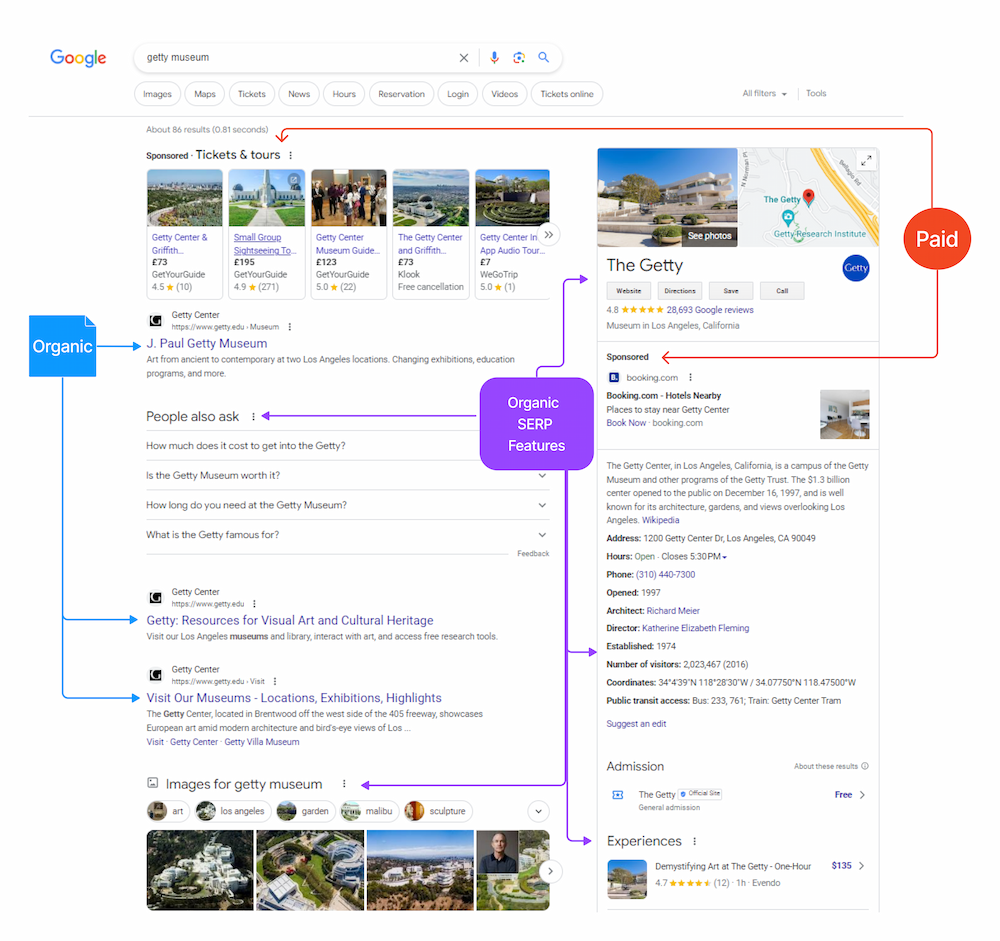Screen dimensions: 1000x941
Task: Open three-dot menu beside Images for getty museum
Action: [x=344, y=784]
